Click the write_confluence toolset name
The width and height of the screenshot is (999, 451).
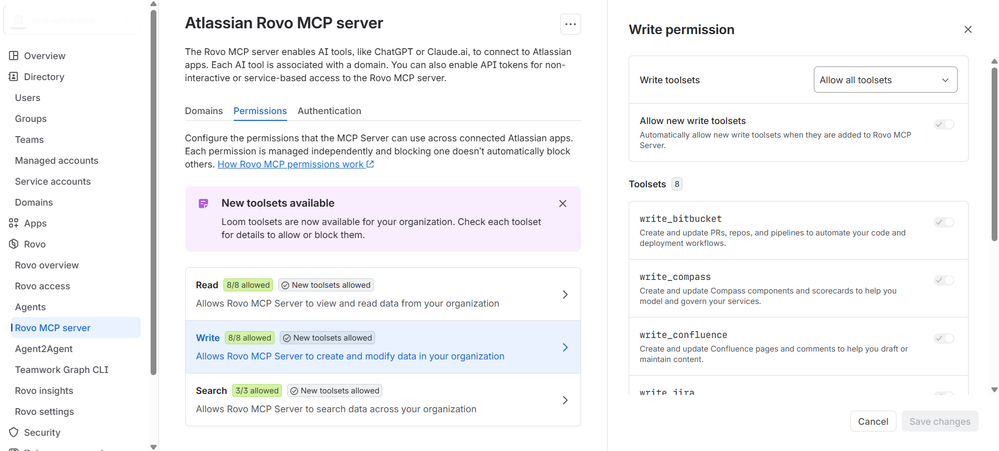[683, 335]
